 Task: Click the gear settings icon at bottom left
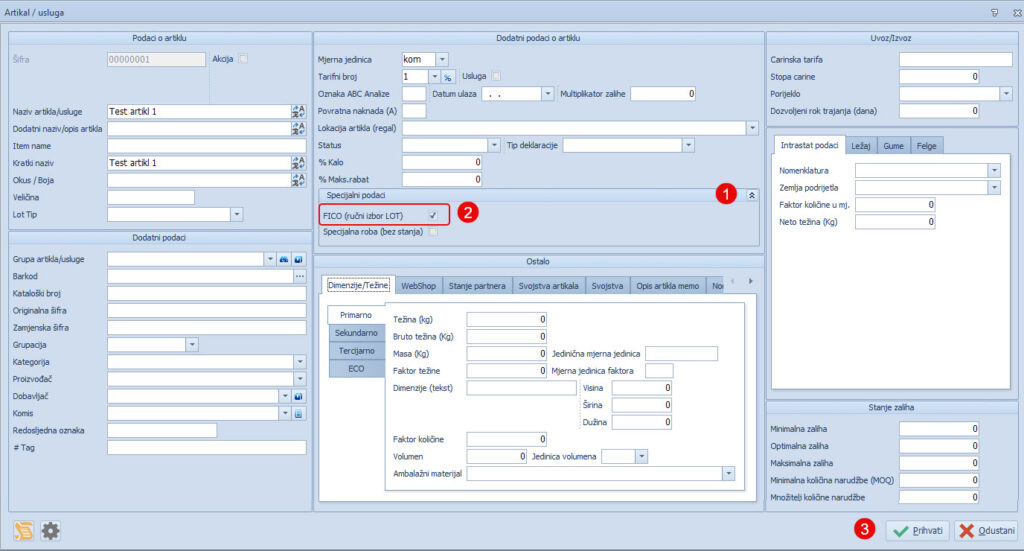pyautogui.click(x=50, y=530)
